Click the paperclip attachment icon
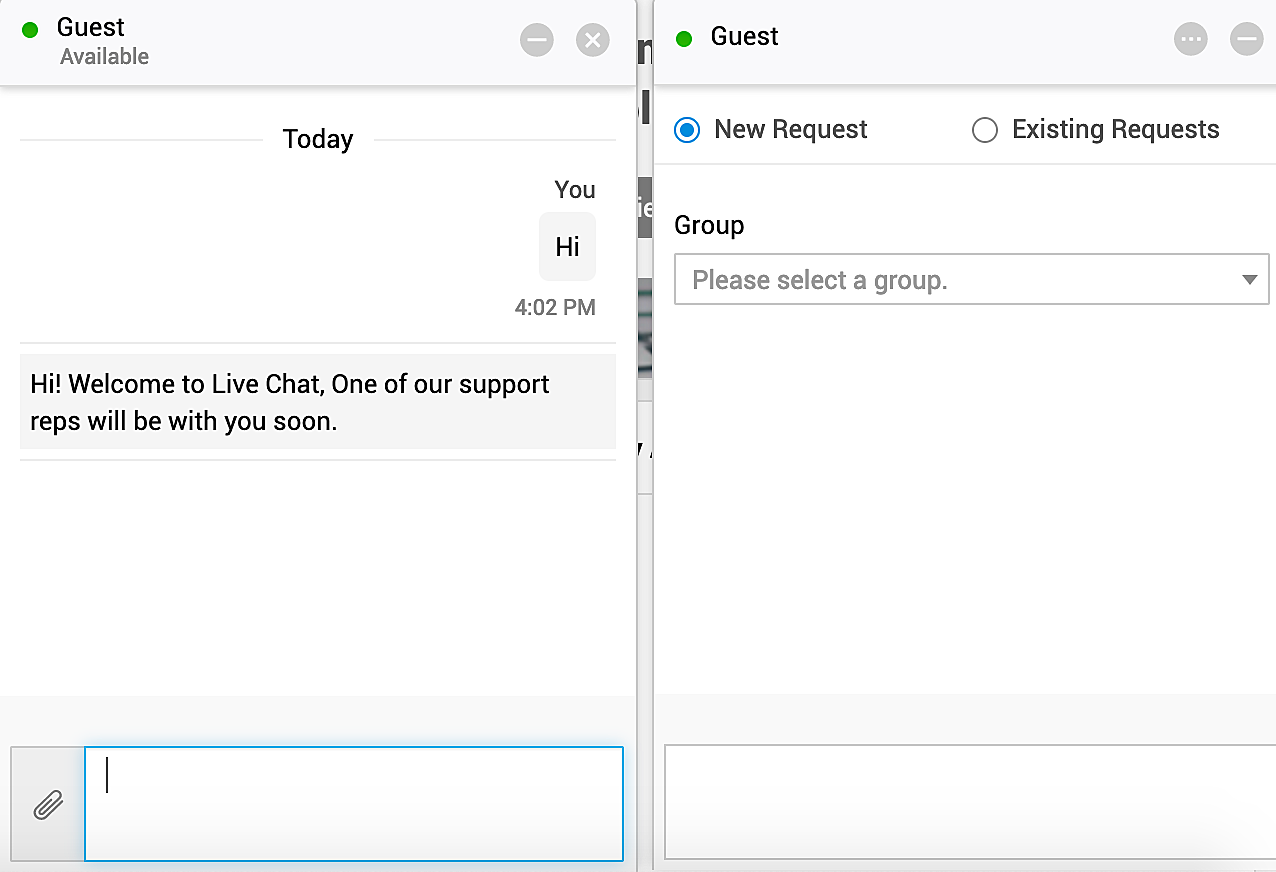 [x=47, y=804]
